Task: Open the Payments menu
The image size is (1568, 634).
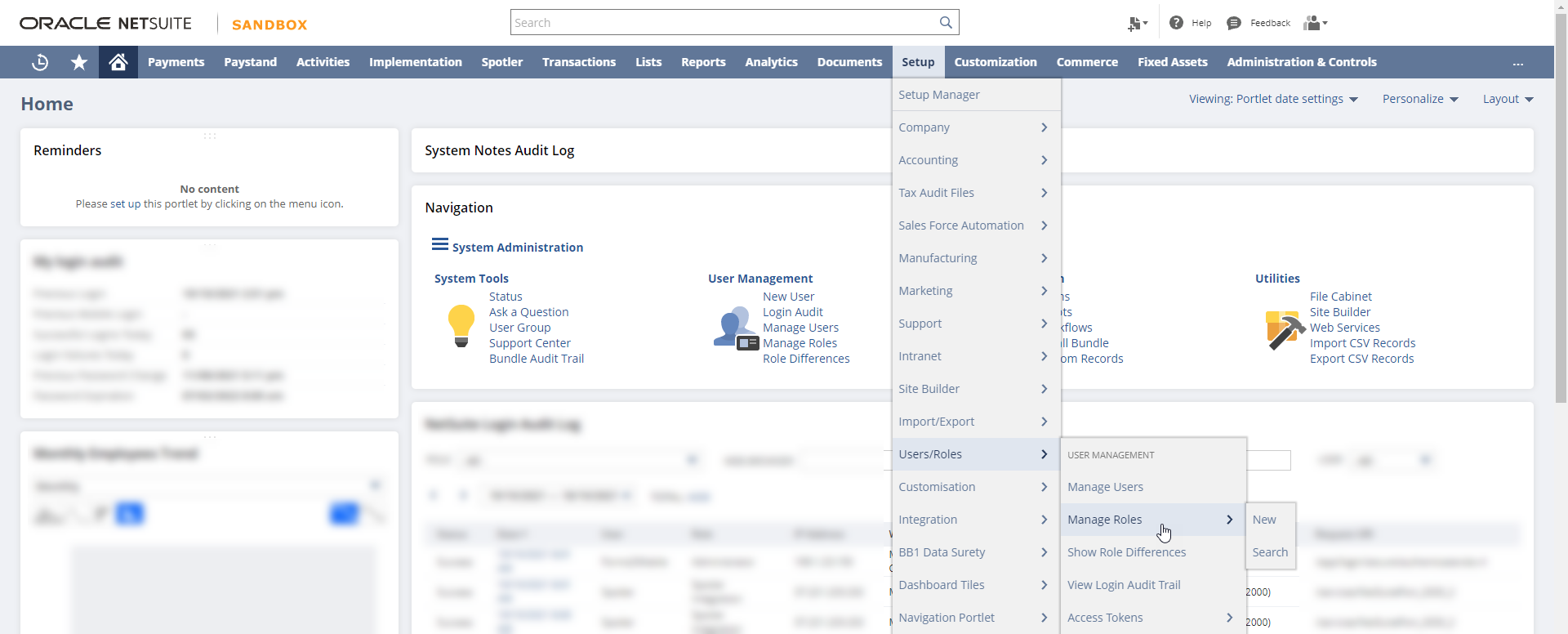Action: click(176, 62)
